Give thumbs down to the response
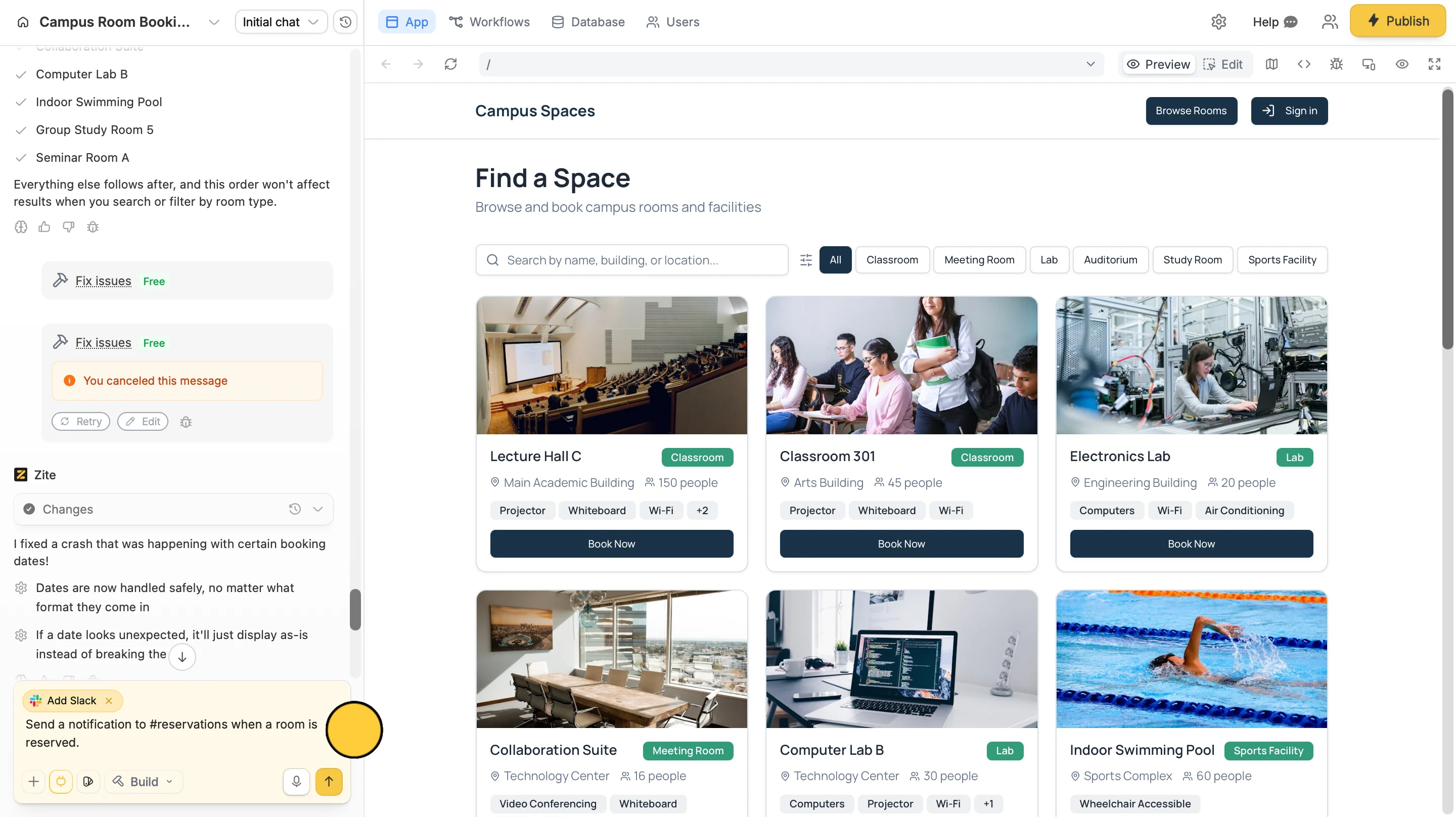Screen dimensions: 1456x817 pyautogui.click(x=68, y=228)
